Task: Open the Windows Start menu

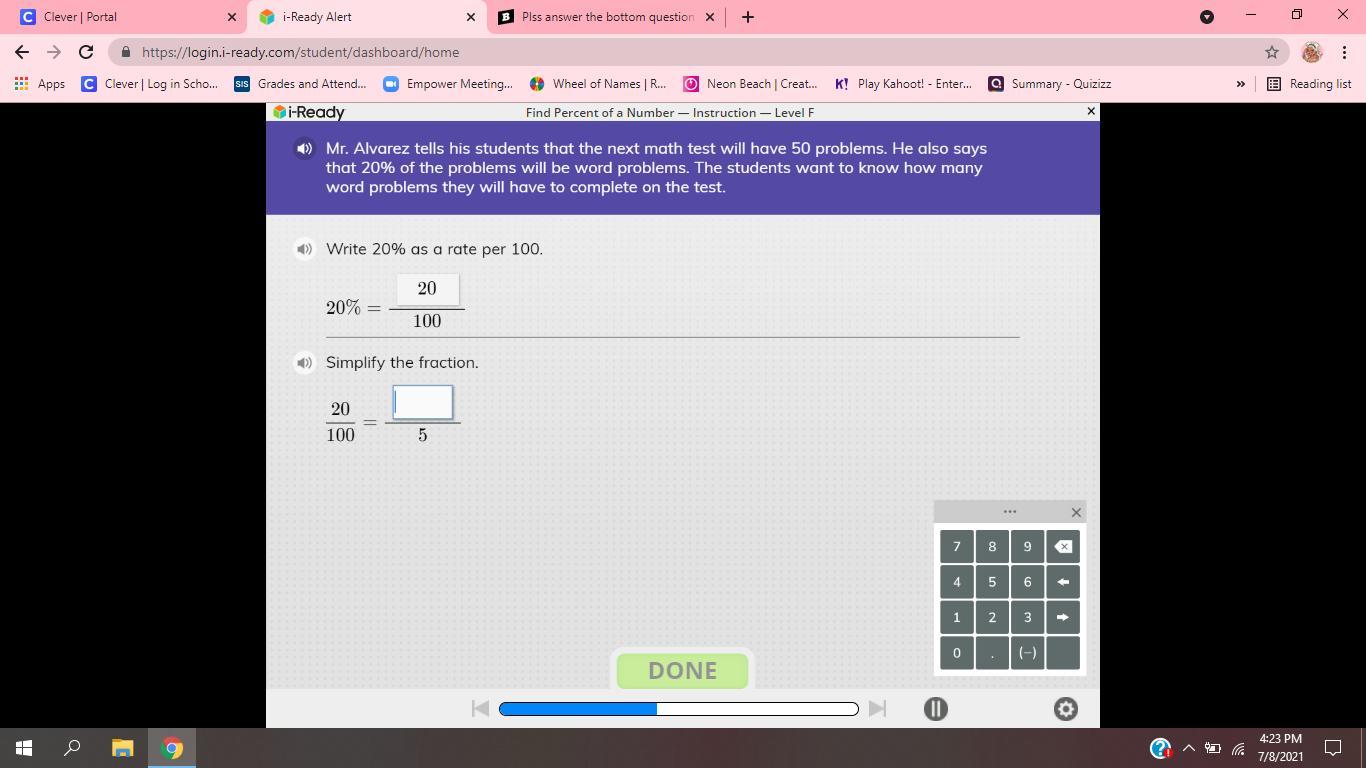Action: (x=24, y=748)
